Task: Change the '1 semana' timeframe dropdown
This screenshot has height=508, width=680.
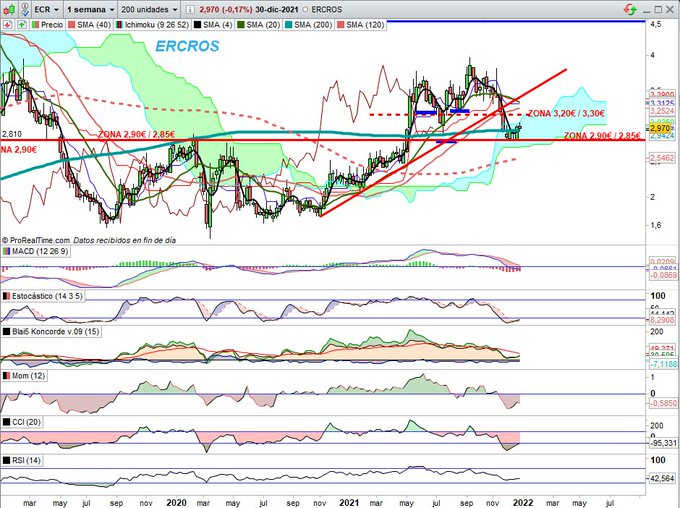Action: click(x=91, y=9)
